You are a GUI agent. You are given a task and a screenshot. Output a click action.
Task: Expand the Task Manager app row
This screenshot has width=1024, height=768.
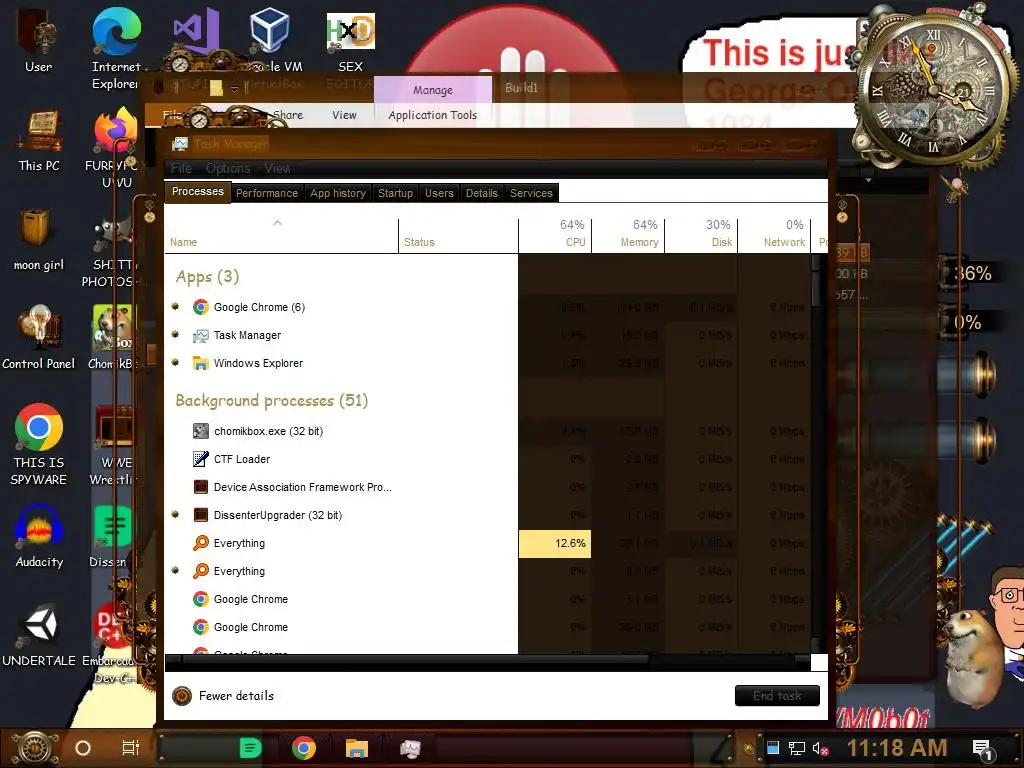pyautogui.click(x=175, y=334)
